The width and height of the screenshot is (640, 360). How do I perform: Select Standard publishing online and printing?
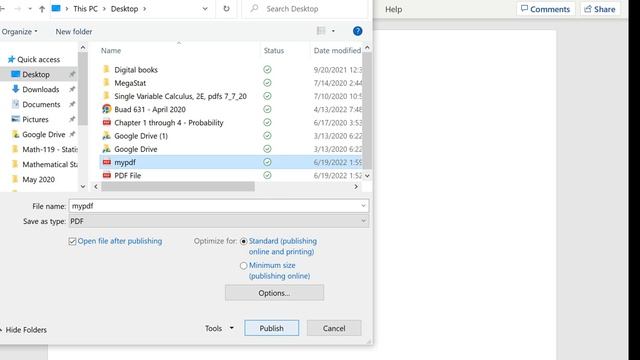[244, 241]
